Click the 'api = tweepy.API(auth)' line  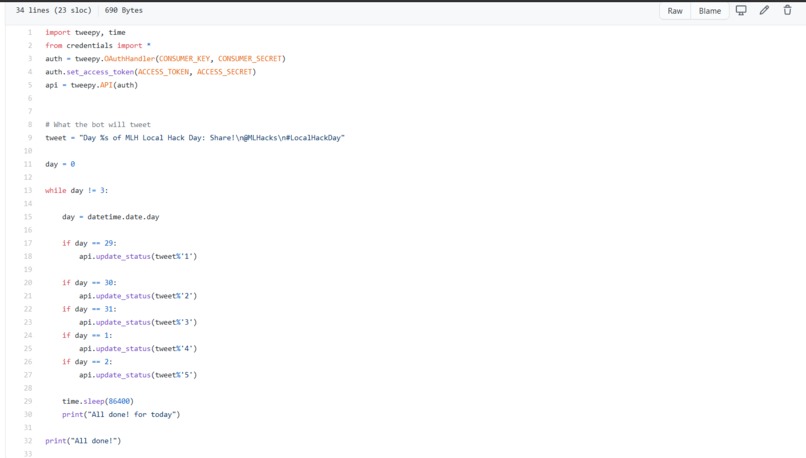coord(91,85)
